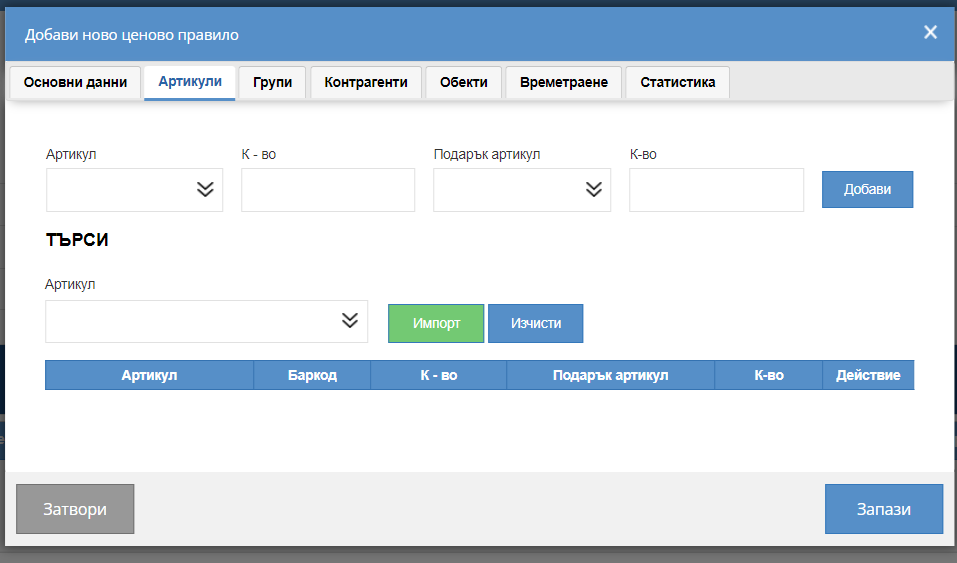
Task: Click the Запази button
Action: [x=884, y=509]
